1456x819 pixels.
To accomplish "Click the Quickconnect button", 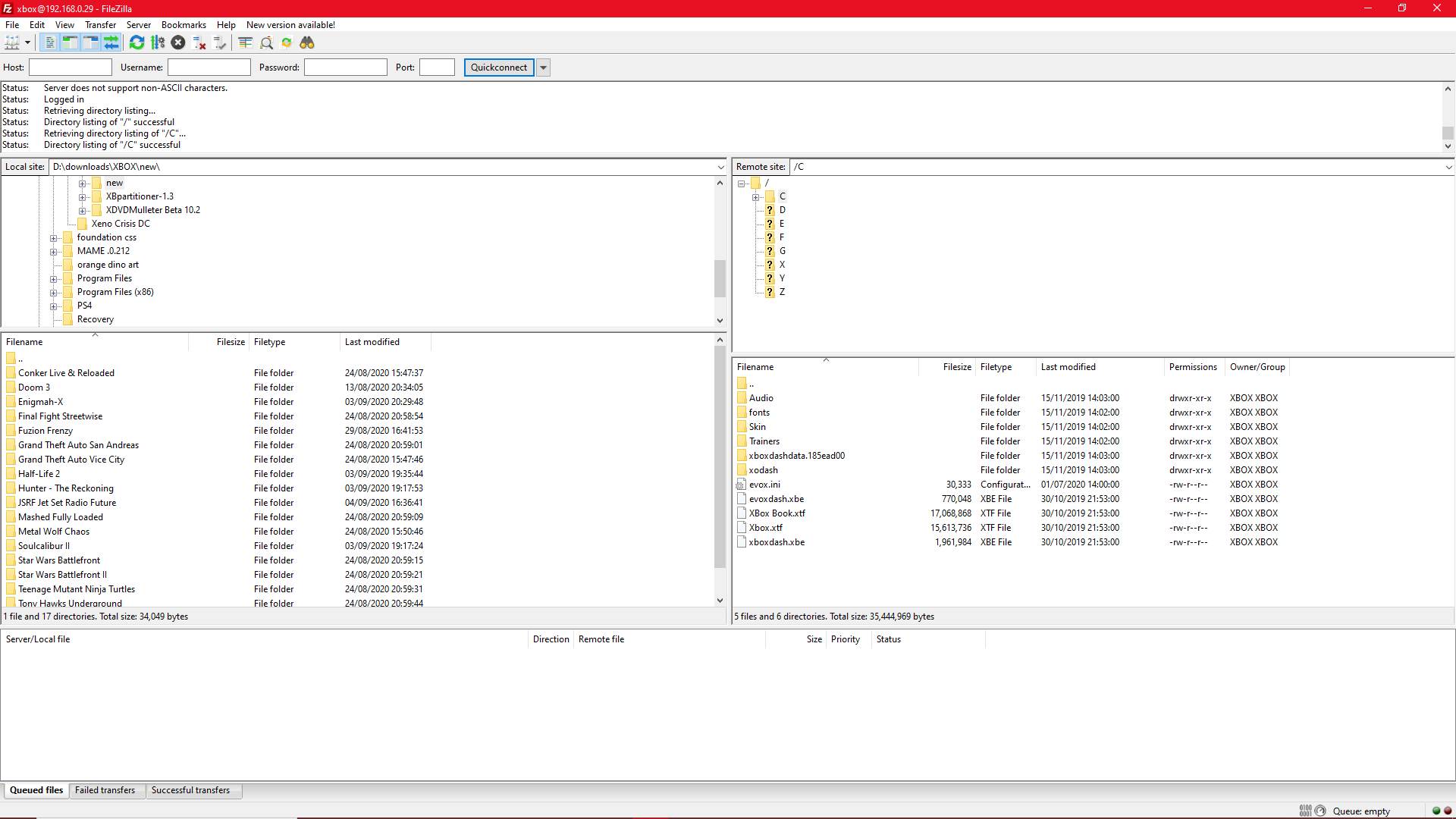I will pyautogui.click(x=499, y=67).
